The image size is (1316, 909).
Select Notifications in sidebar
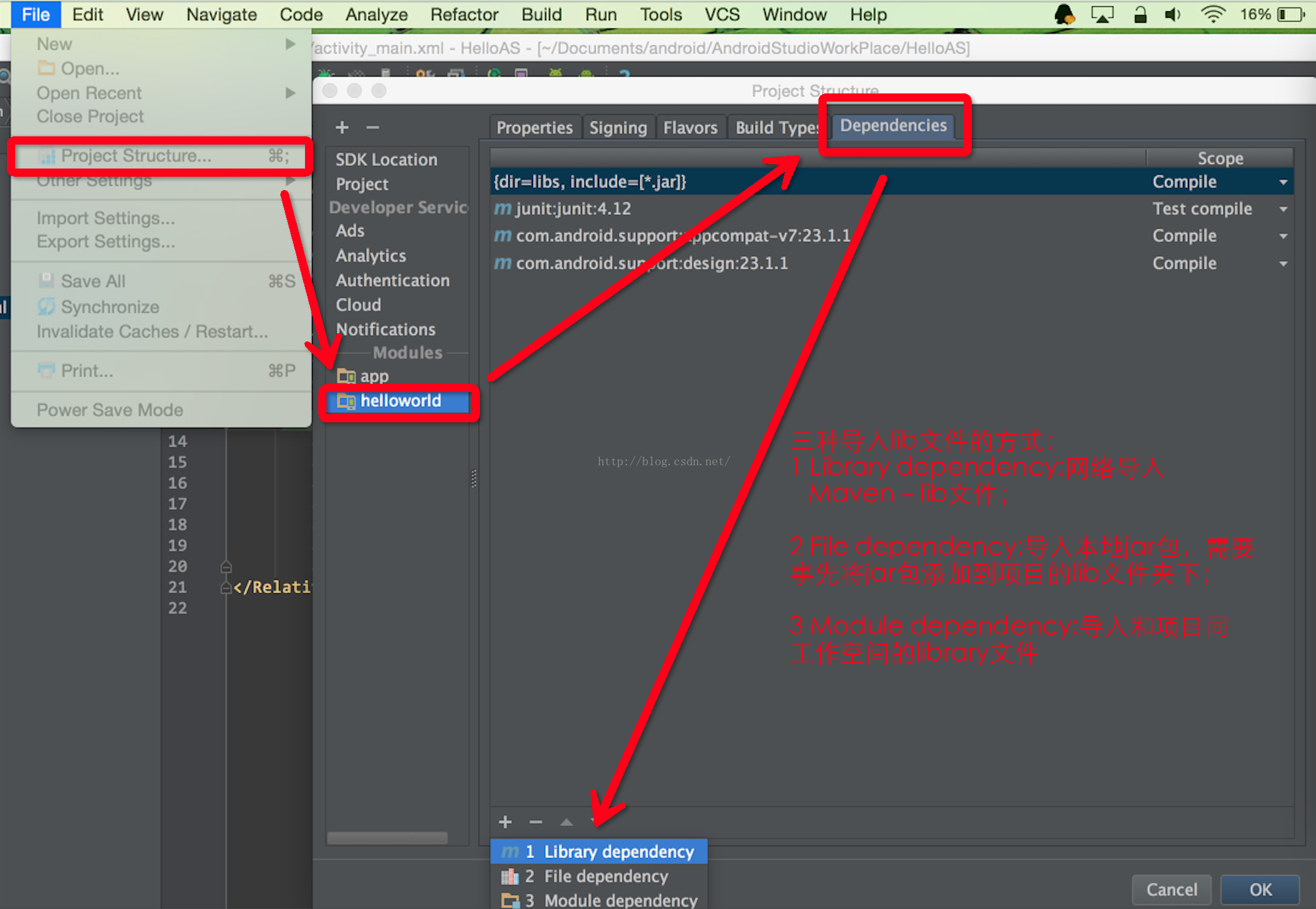[x=385, y=330]
